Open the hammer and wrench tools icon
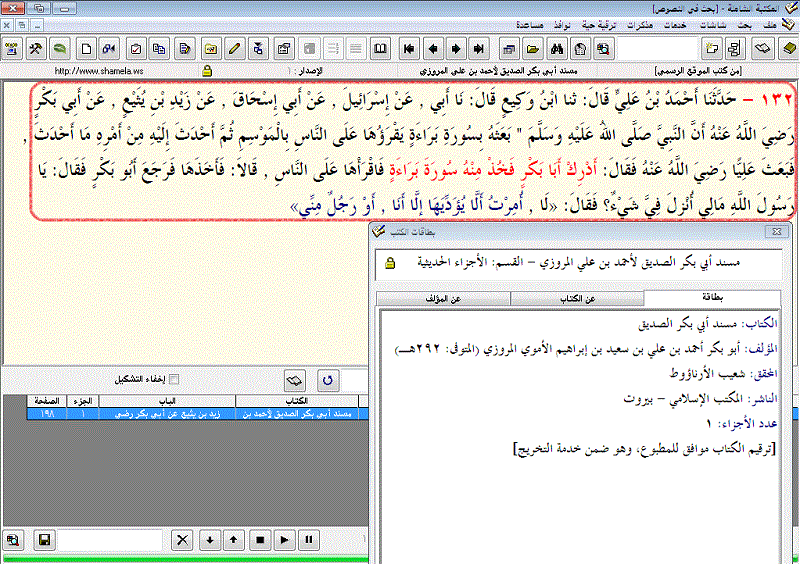Screen dimensions: 800x564 [36, 48]
